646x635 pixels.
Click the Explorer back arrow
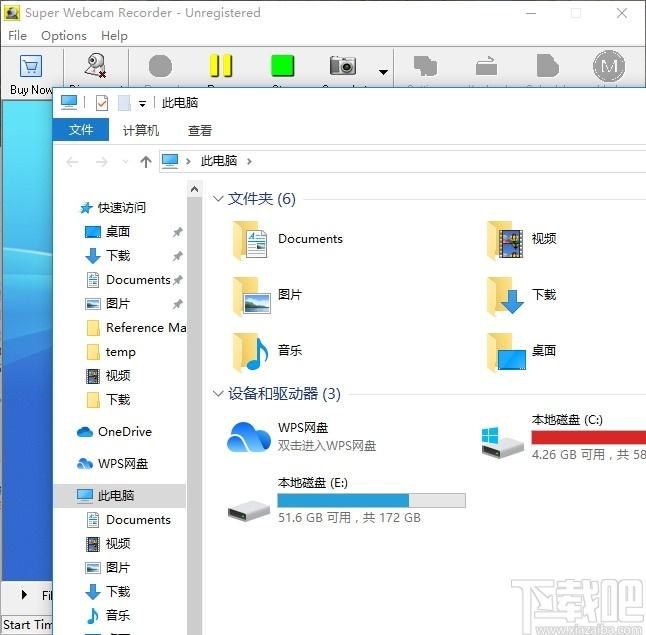[x=72, y=162]
